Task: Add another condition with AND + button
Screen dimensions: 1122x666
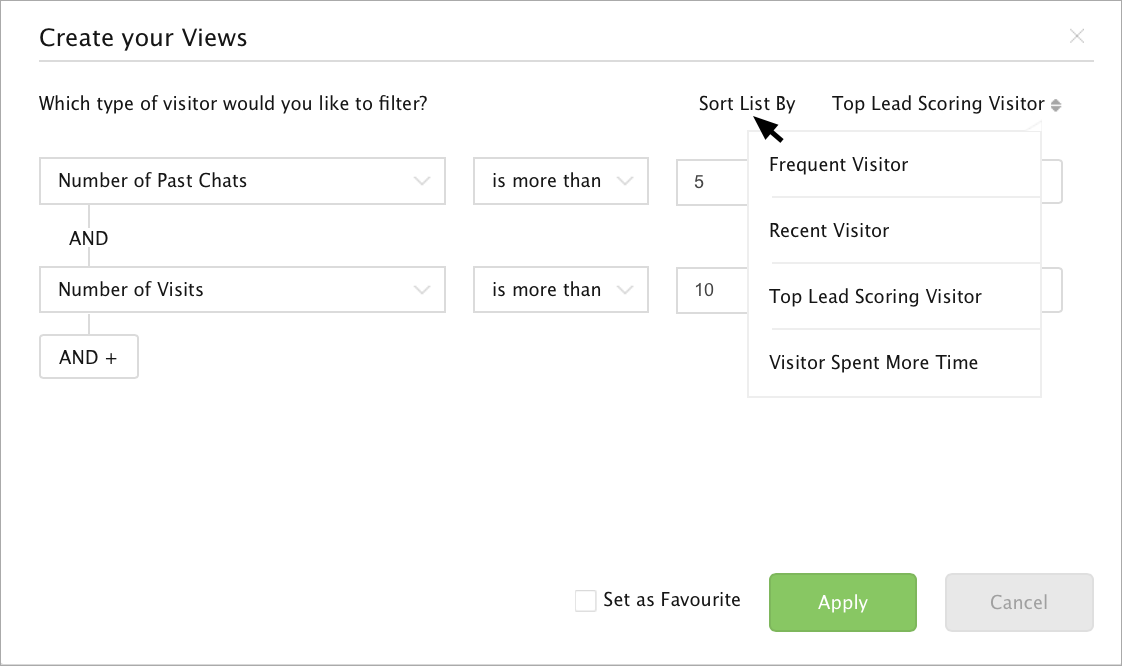Action: point(88,357)
